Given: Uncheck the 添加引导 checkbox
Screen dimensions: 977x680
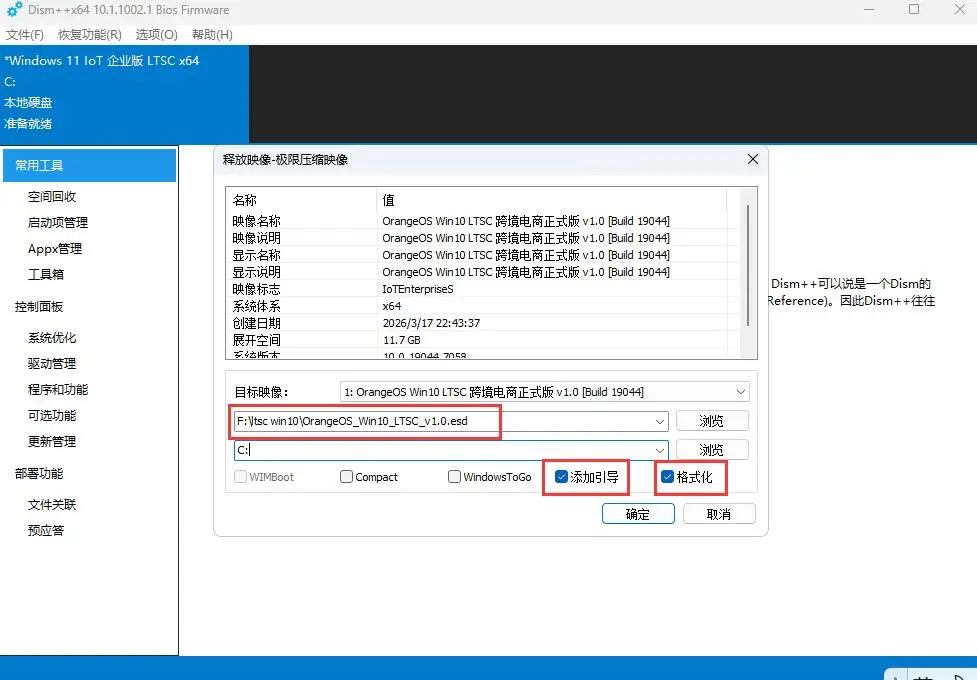Looking at the screenshot, I should coord(562,477).
